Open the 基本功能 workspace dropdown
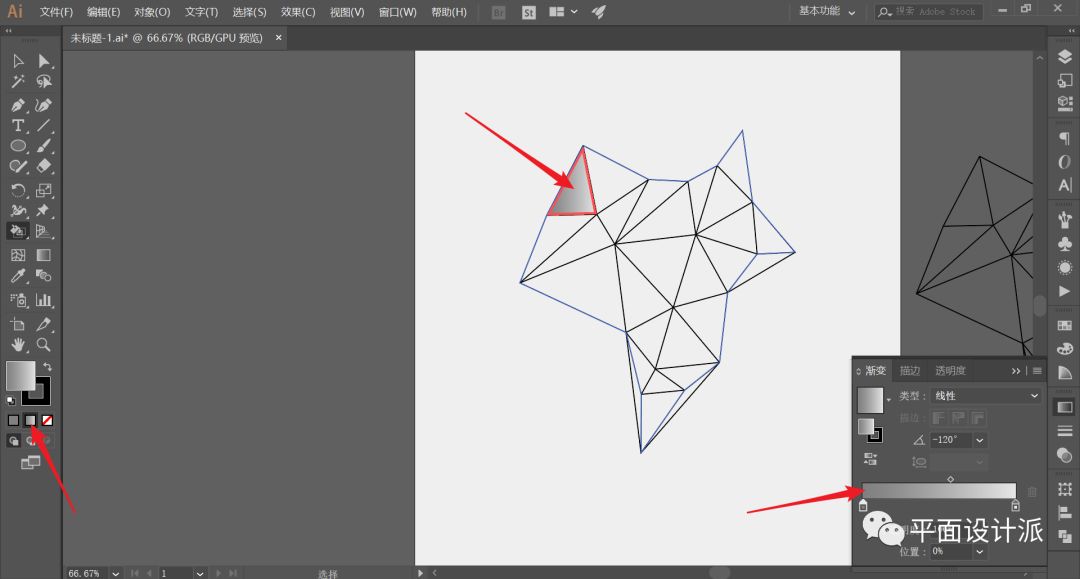 pos(827,12)
